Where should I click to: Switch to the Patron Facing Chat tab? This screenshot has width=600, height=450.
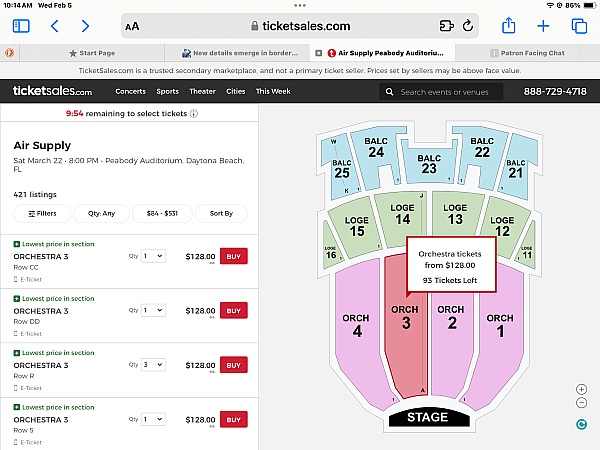point(528,53)
